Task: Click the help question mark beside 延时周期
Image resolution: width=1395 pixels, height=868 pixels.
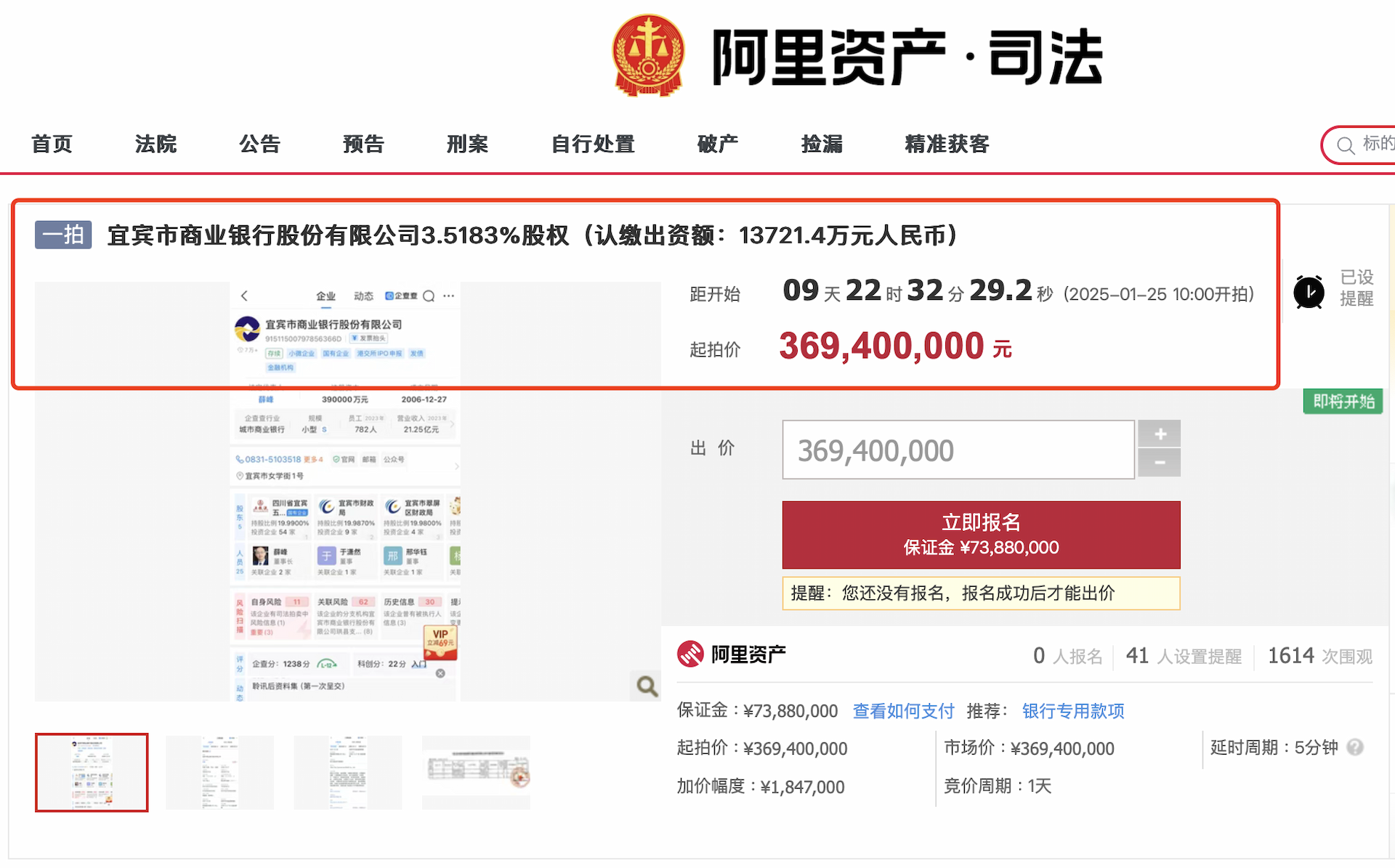Action: pos(1354,747)
